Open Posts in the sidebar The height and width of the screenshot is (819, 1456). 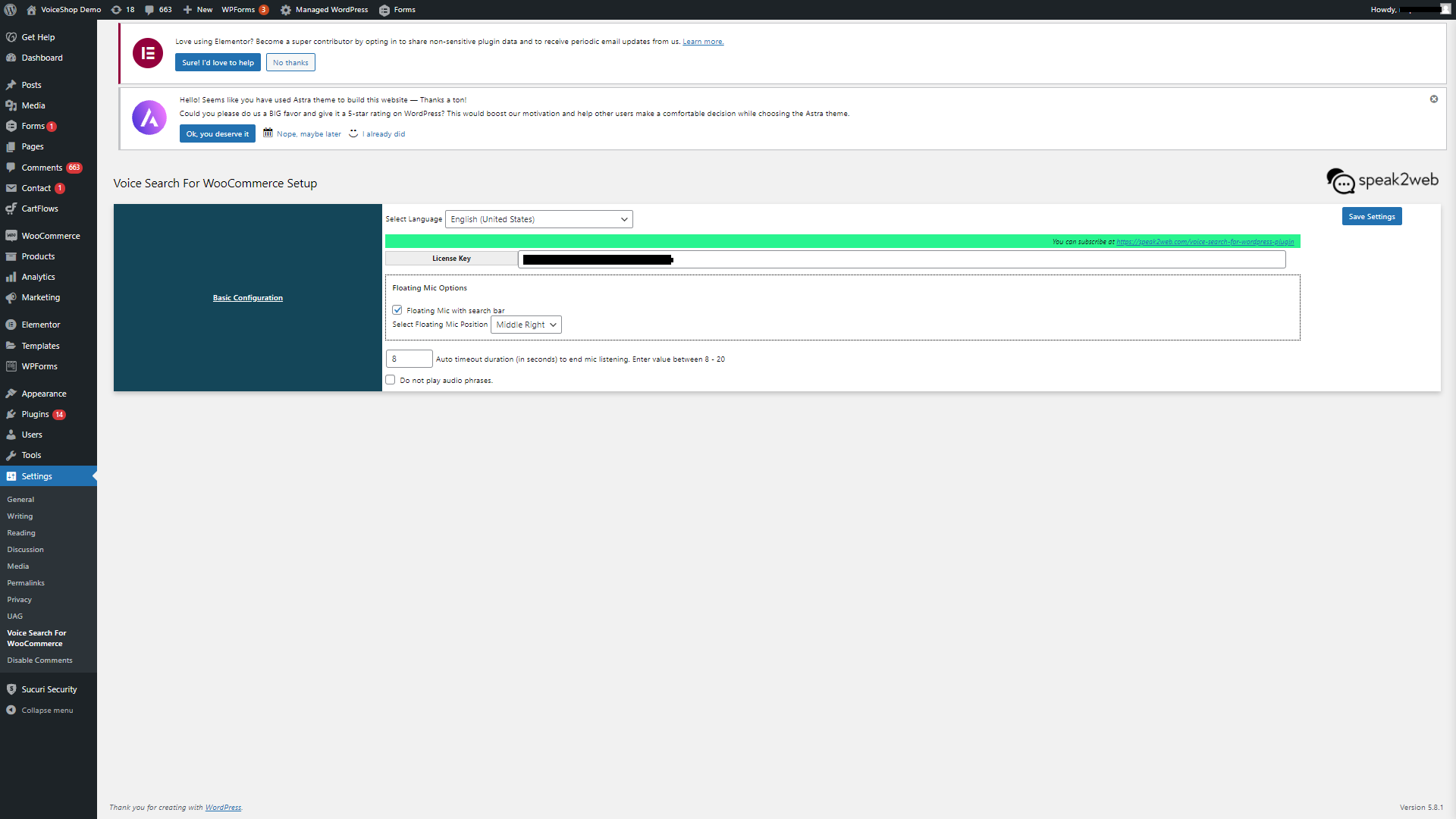(x=49, y=85)
